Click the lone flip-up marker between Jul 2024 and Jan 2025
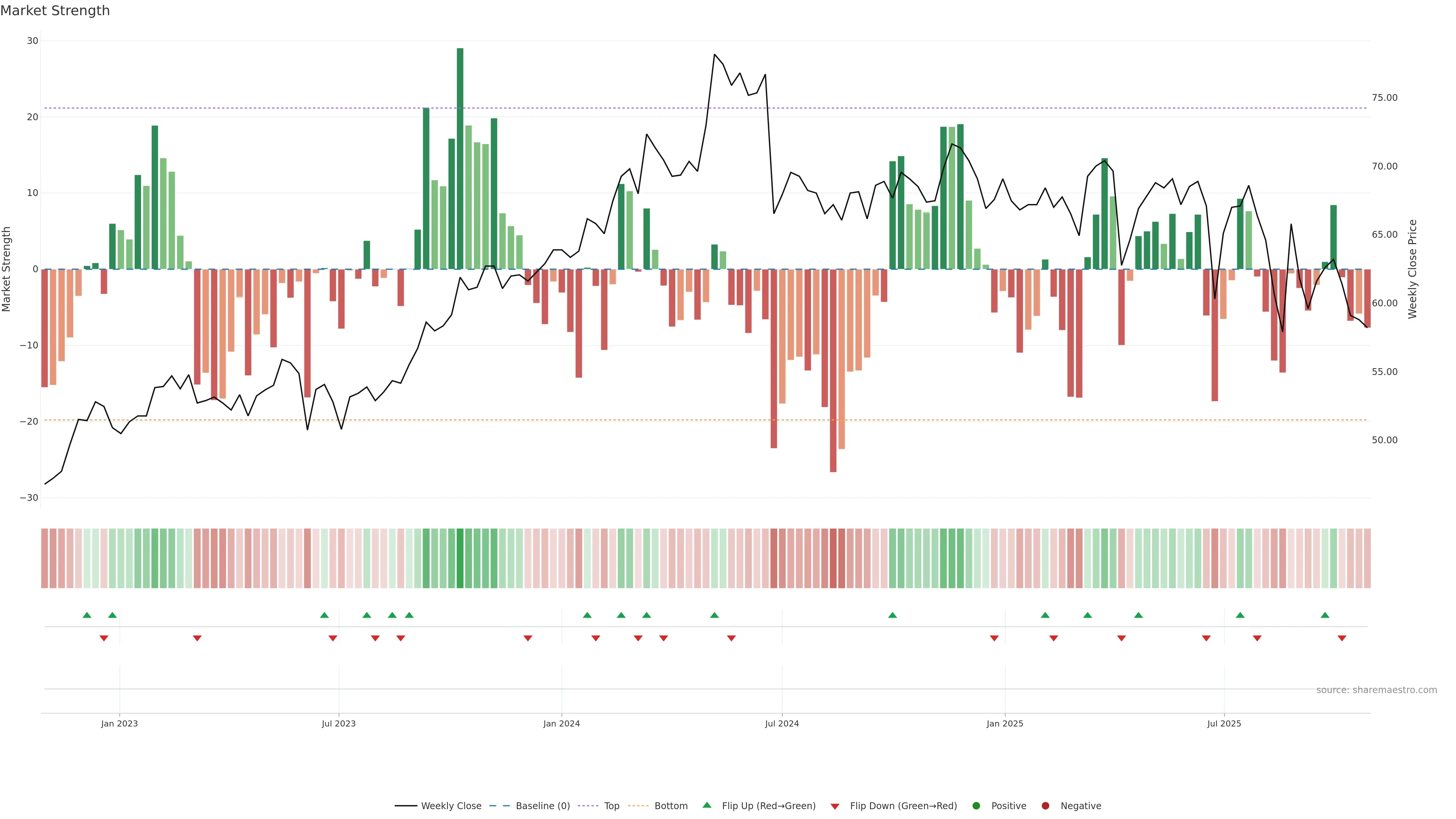The height and width of the screenshot is (819, 1456). point(893,615)
